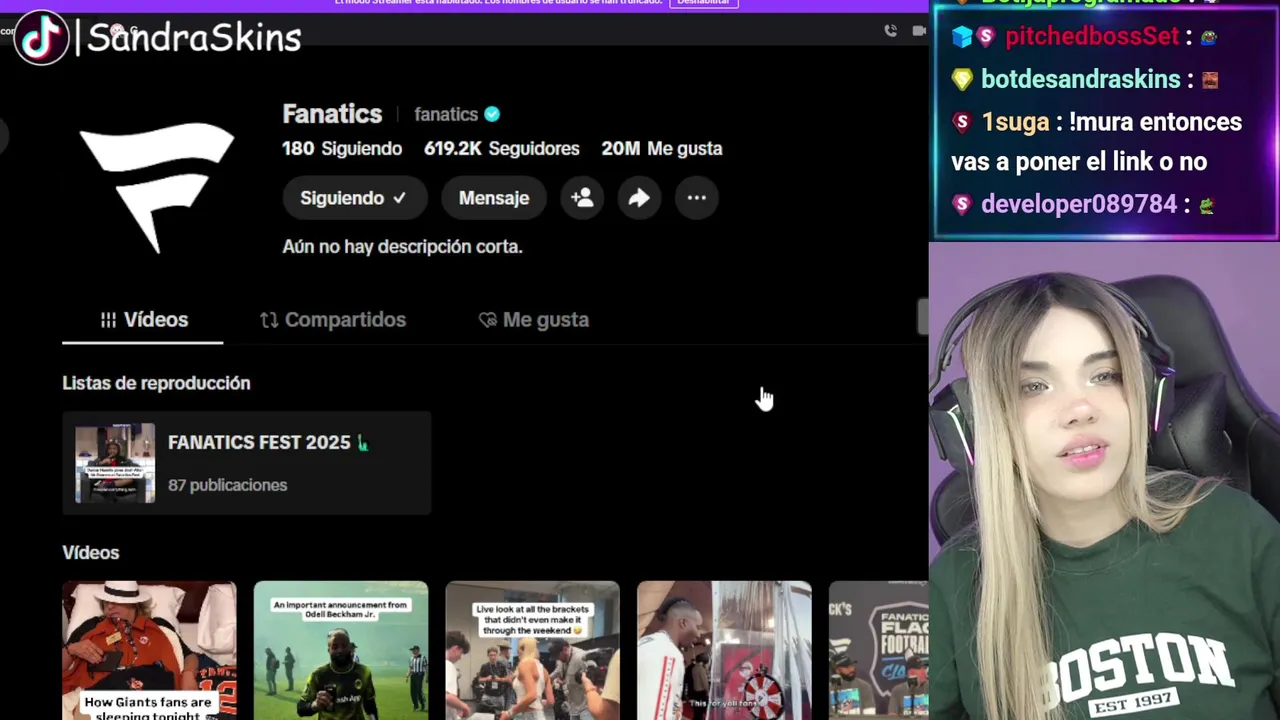Switch to the Me gusta tab

pos(534,320)
